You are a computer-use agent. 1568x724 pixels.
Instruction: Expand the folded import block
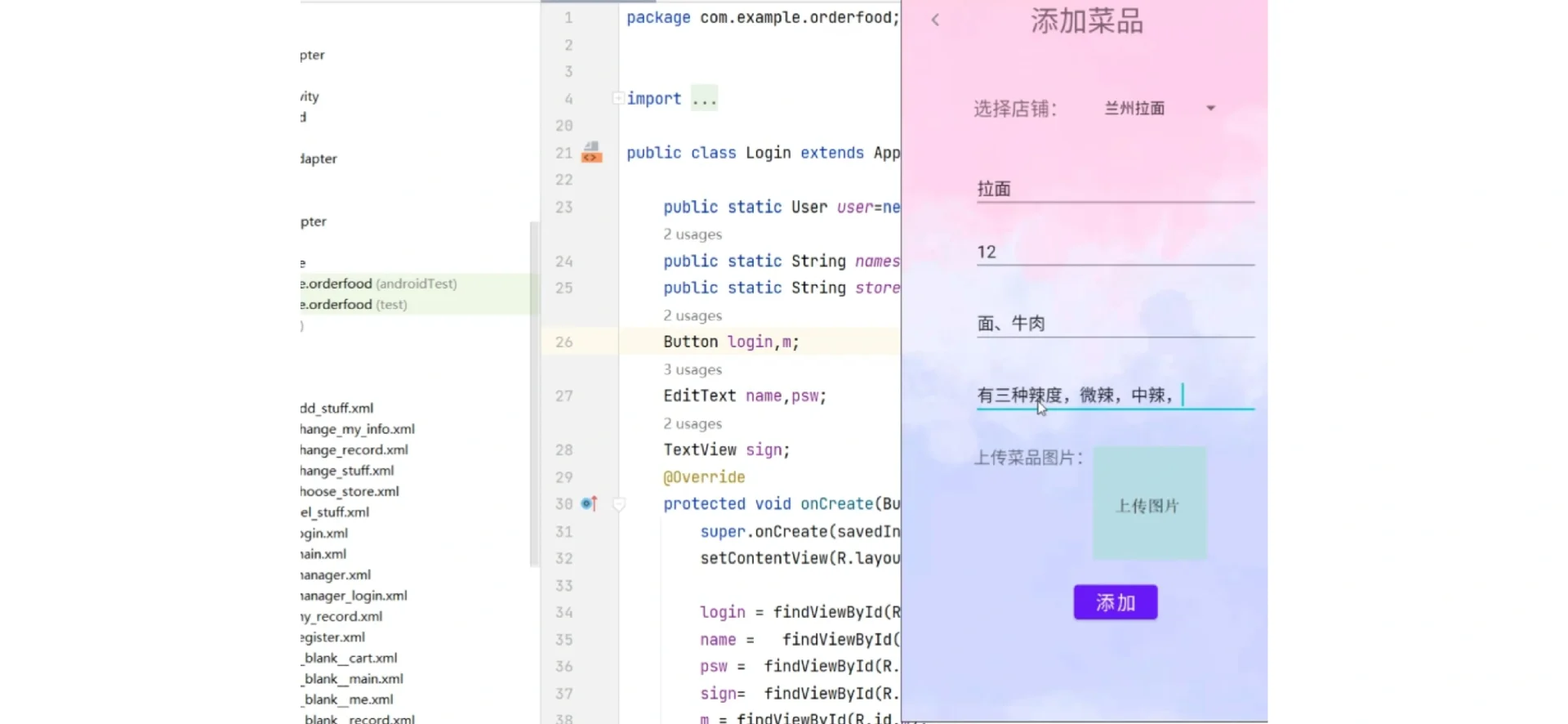click(618, 98)
